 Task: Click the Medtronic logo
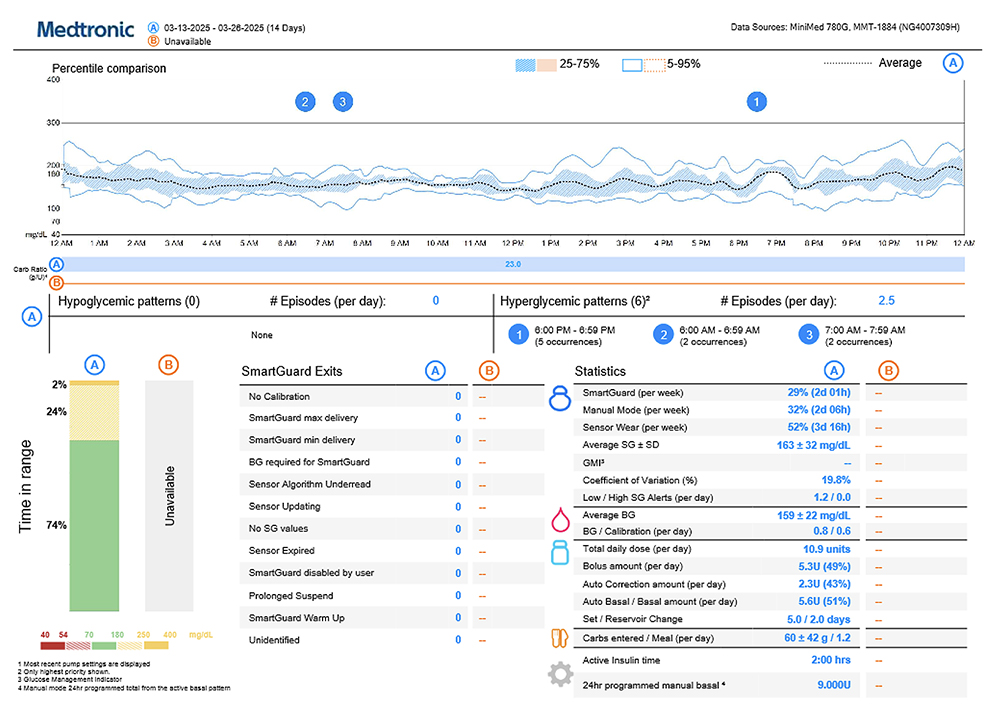click(85, 30)
